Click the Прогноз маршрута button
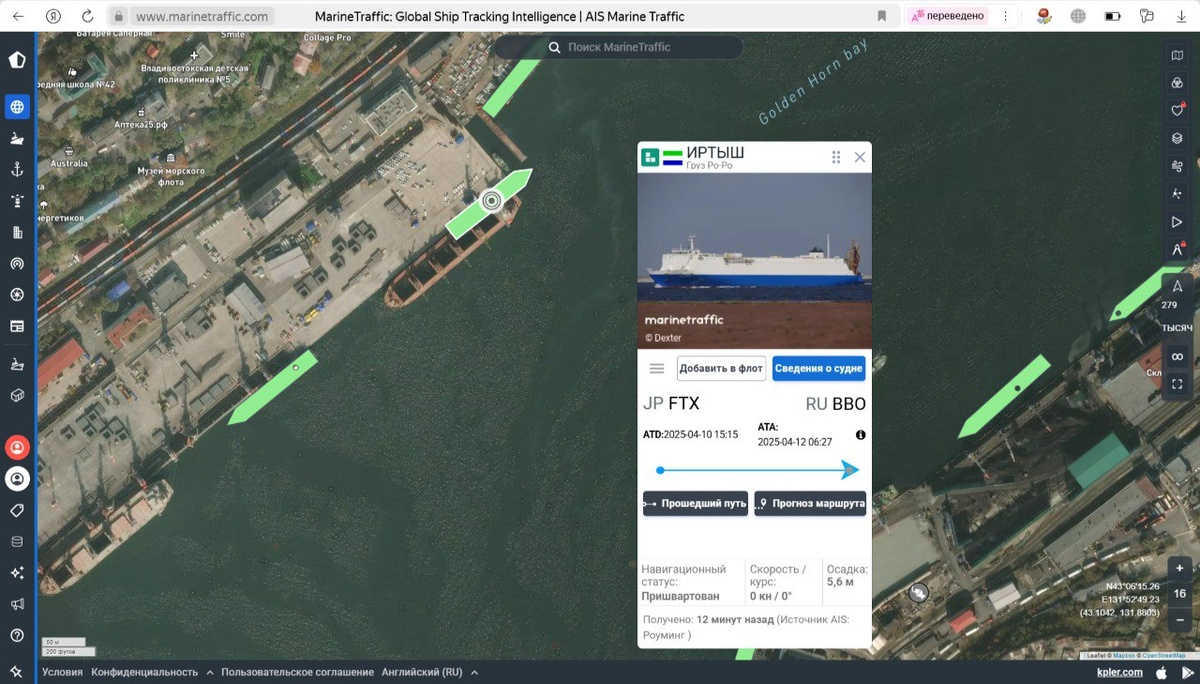The image size is (1200, 684). 810,503
